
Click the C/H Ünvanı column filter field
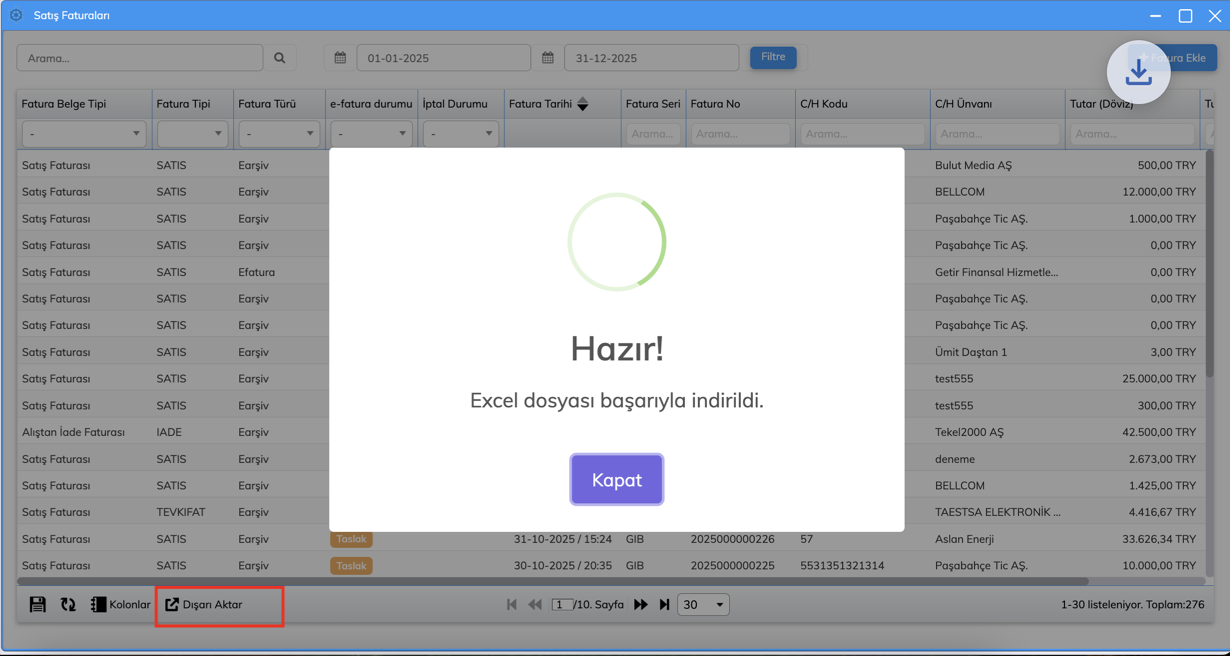coord(997,134)
